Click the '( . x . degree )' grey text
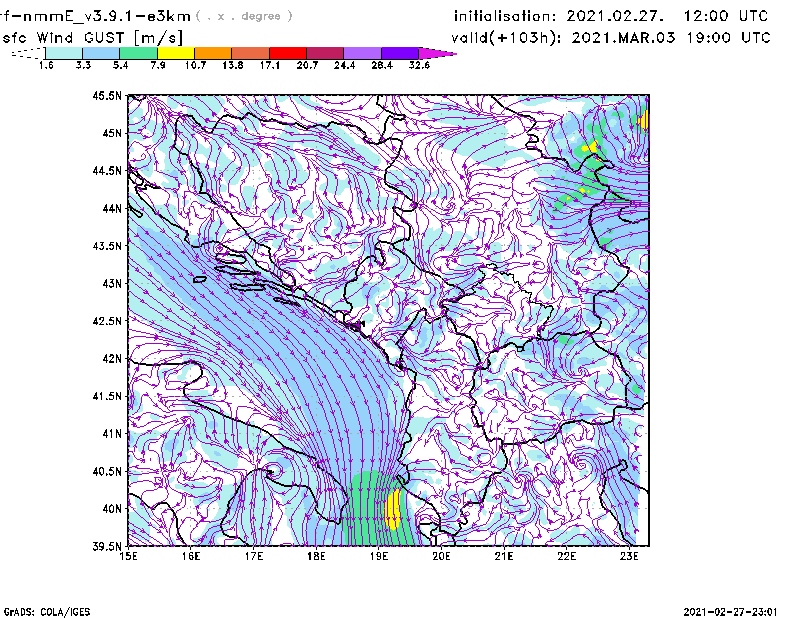This screenshot has width=800, height=618. point(244,16)
